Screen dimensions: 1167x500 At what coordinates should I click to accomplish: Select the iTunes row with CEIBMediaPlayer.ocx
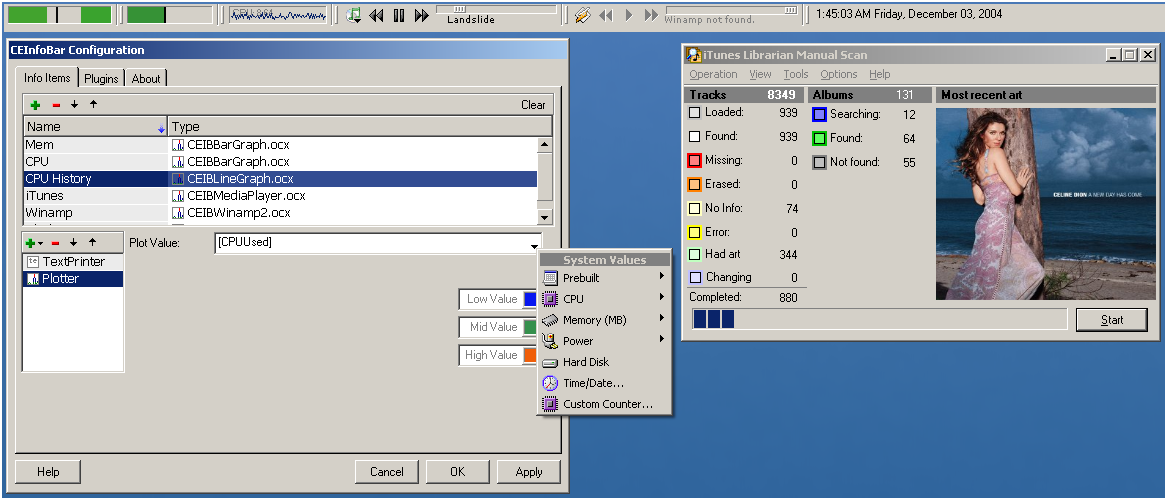point(280,196)
